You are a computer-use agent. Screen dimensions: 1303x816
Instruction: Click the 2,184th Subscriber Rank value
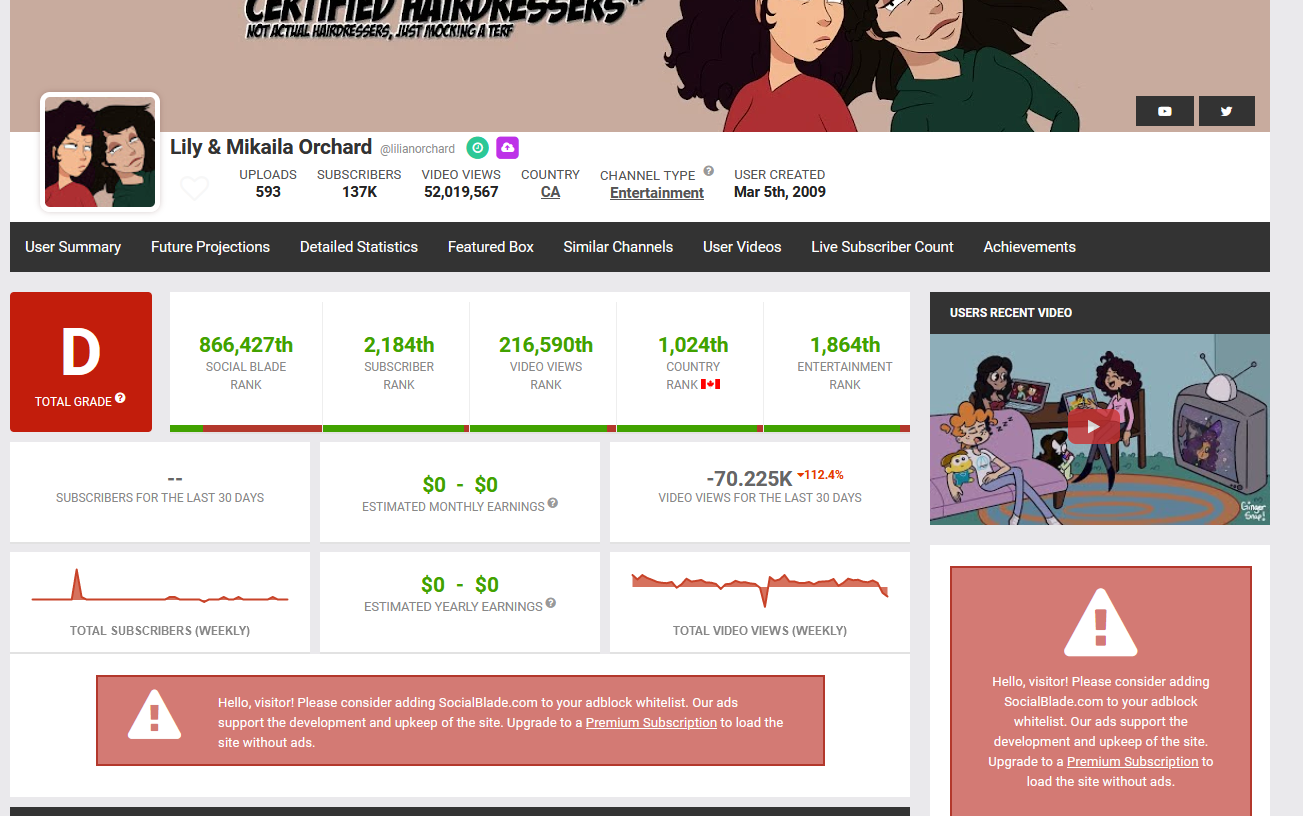[399, 345]
